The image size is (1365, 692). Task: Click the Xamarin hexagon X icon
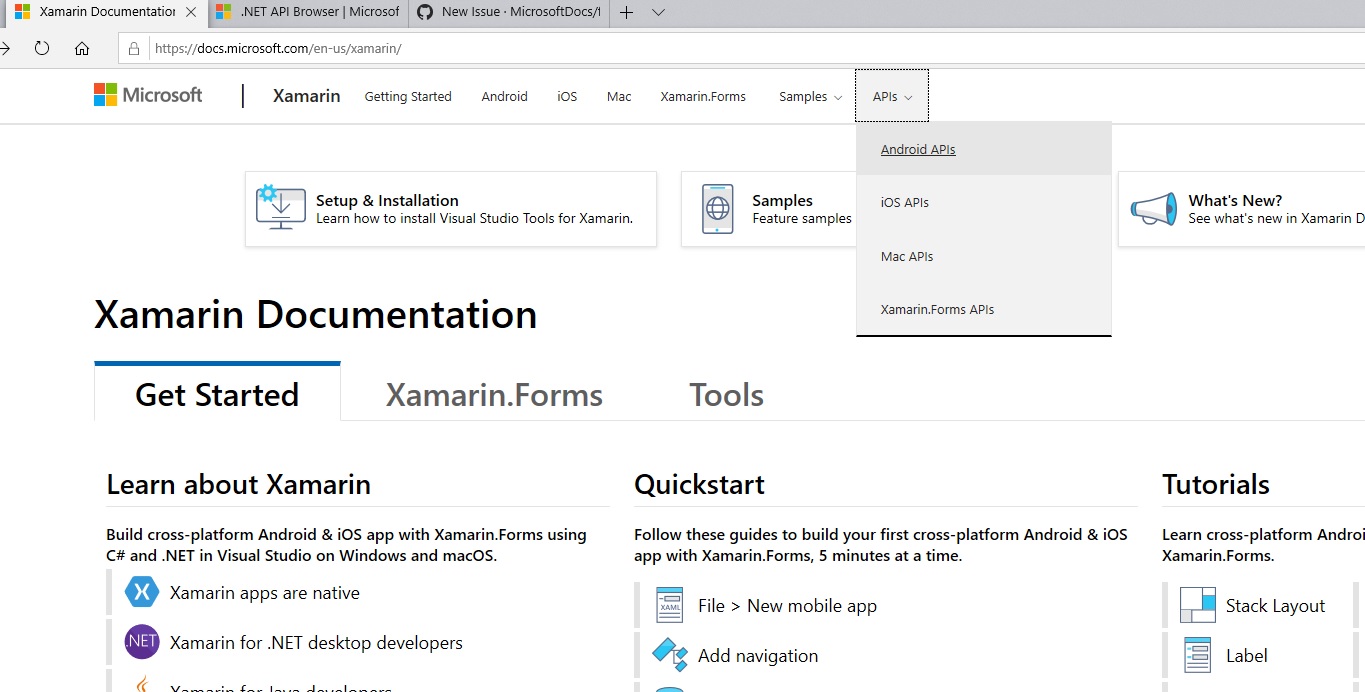[142, 592]
